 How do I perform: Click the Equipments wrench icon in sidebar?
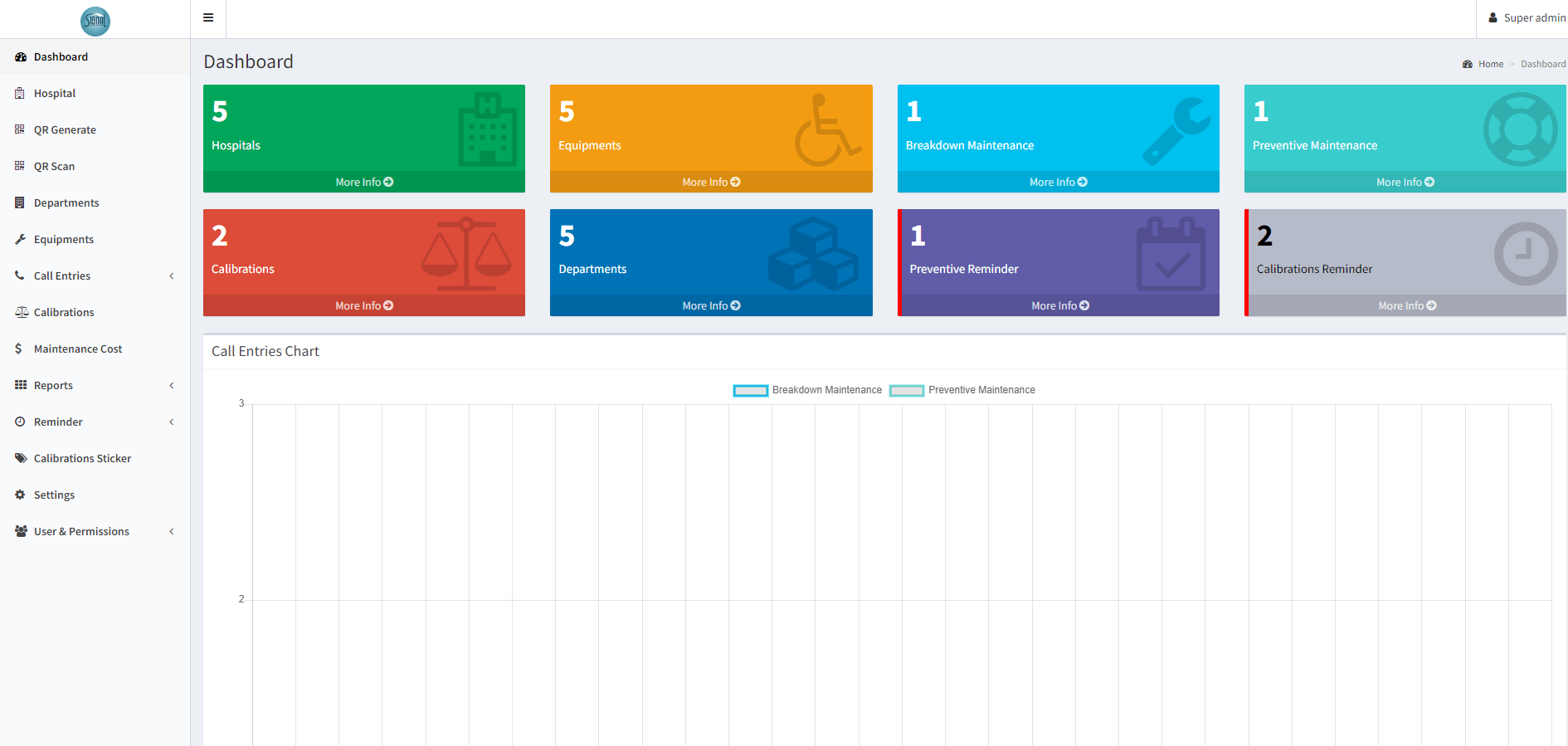pyautogui.click(x=20, y=239)
